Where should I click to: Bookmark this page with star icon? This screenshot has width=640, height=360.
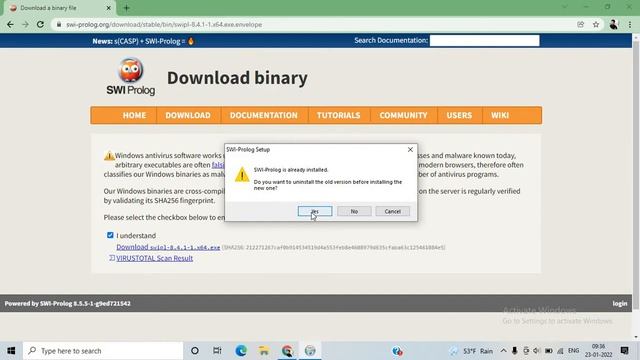pos(596,24)
